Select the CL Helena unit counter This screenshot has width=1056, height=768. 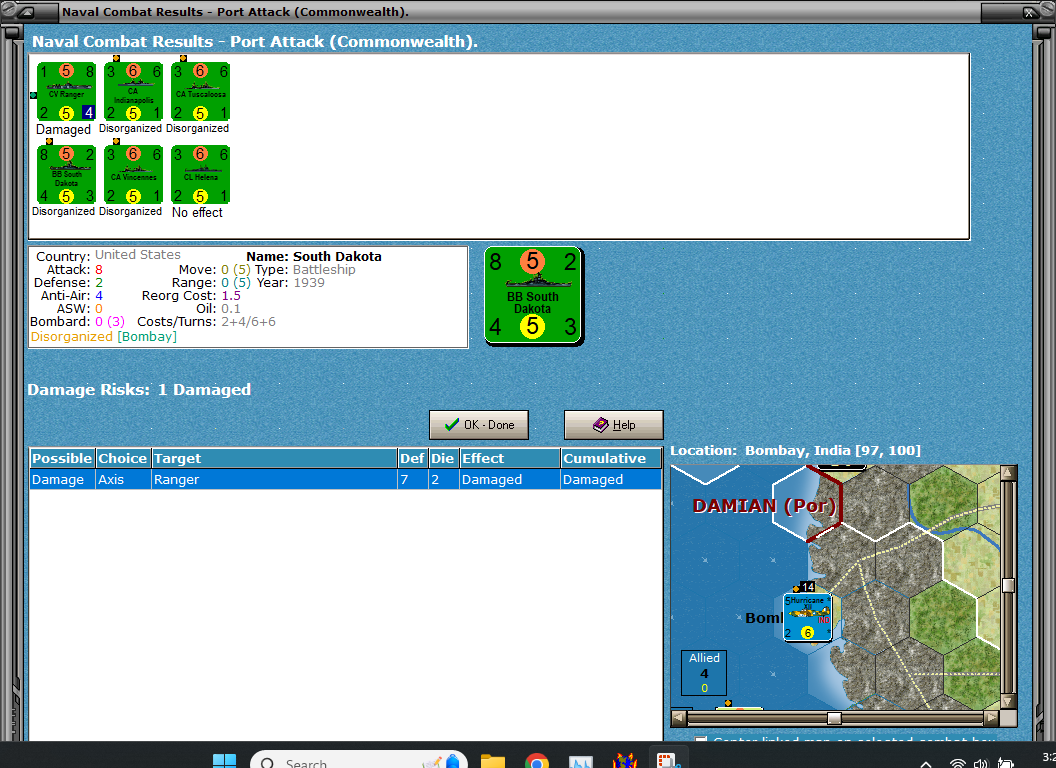click(x=201, y=174)
